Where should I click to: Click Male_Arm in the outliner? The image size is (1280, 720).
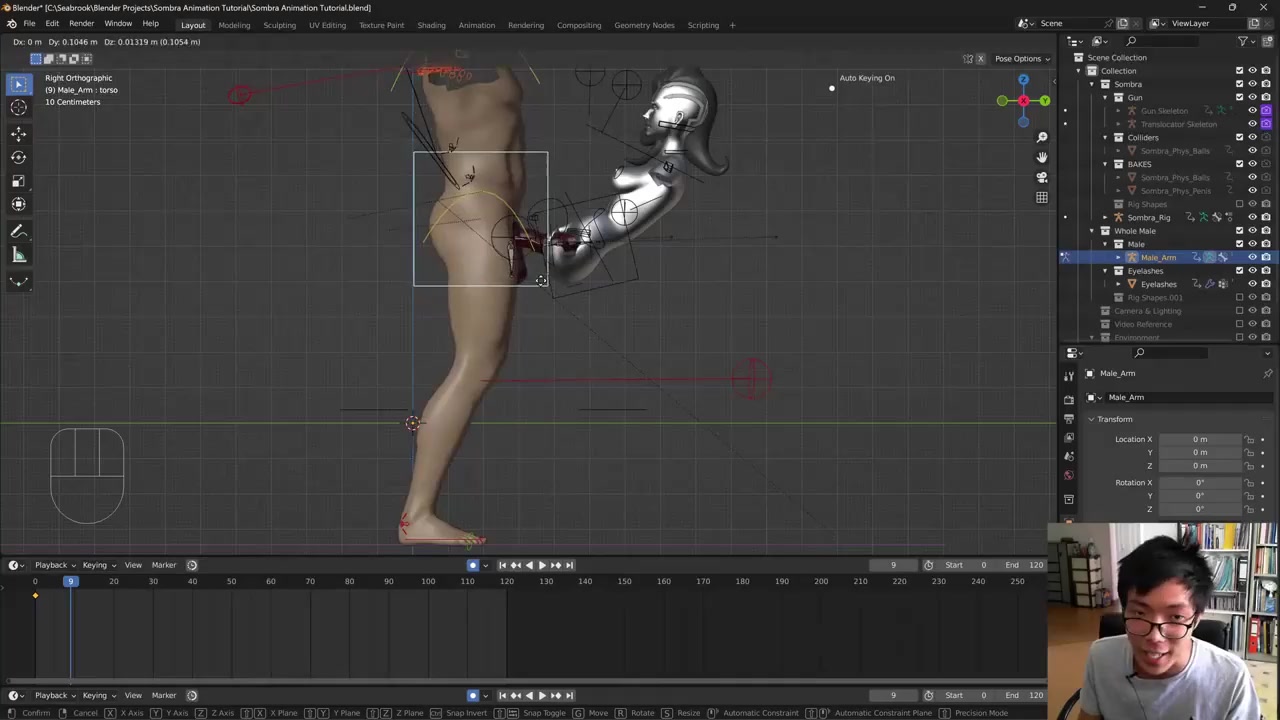point(1158,257)
